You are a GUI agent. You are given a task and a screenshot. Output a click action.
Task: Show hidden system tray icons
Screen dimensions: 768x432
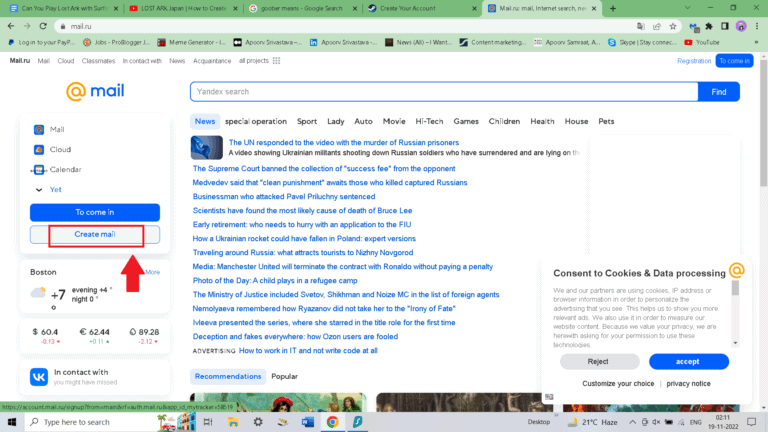pyautogui.click(x=632, y=422)
